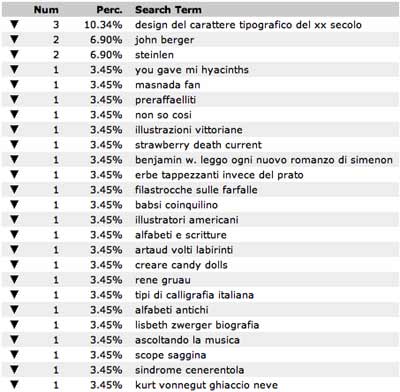Select the triangle icon beside 'non so cosi'
The height and width of the screenshot is (392, 400).
pyautogui.click(x=14, y=114)
